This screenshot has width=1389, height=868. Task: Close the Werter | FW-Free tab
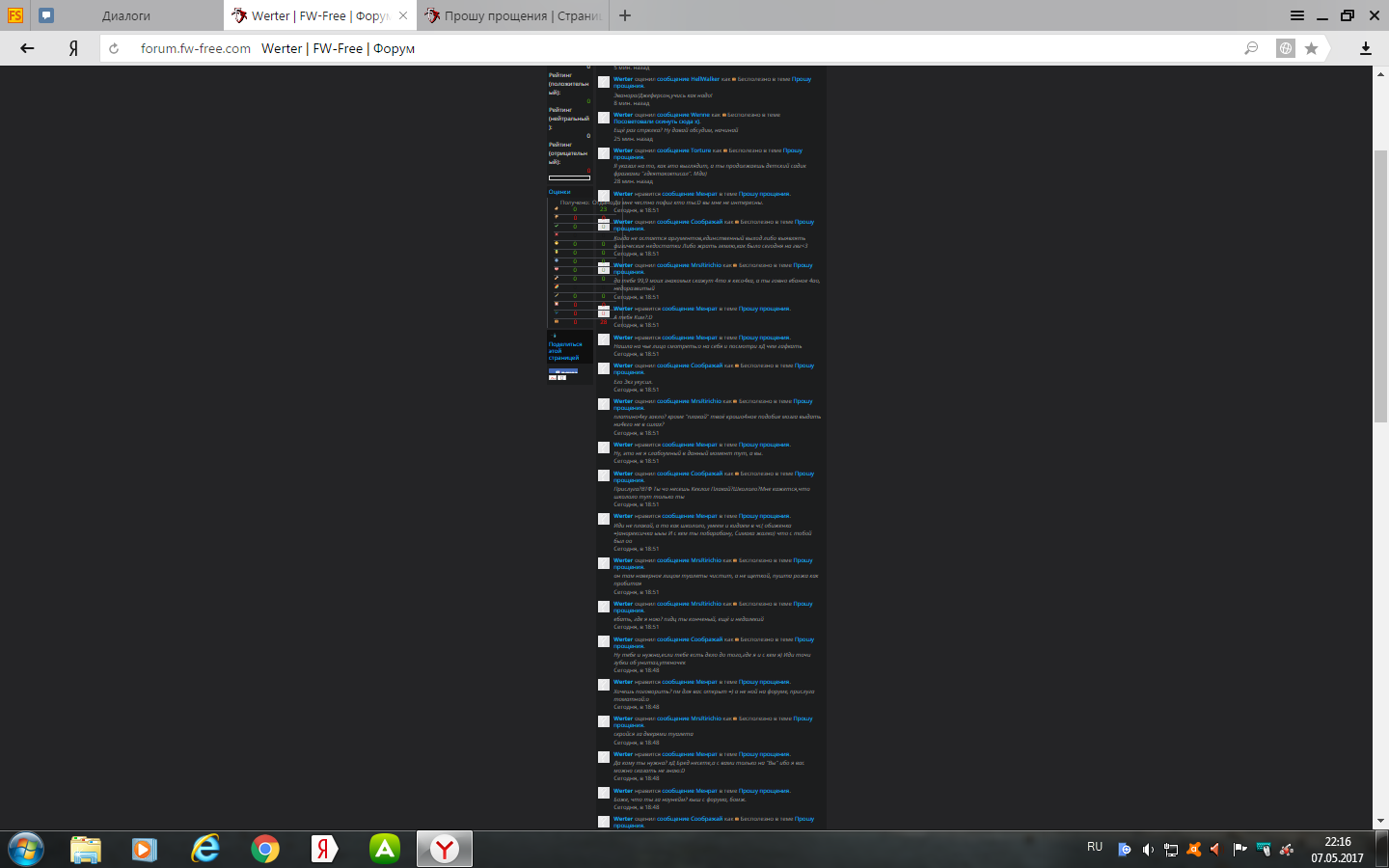[x=403, y=16]
